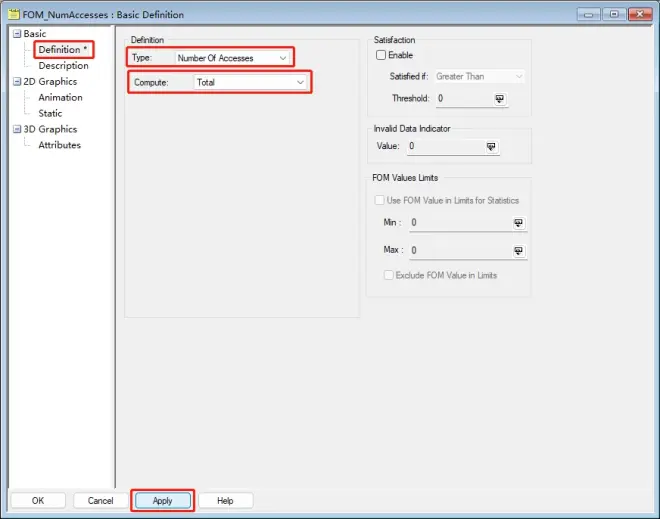The height and width of the screenshot is (519, 660).
Task: Open the Type dropdown for Number Of Accesses
Action: (x=284, y=58)
